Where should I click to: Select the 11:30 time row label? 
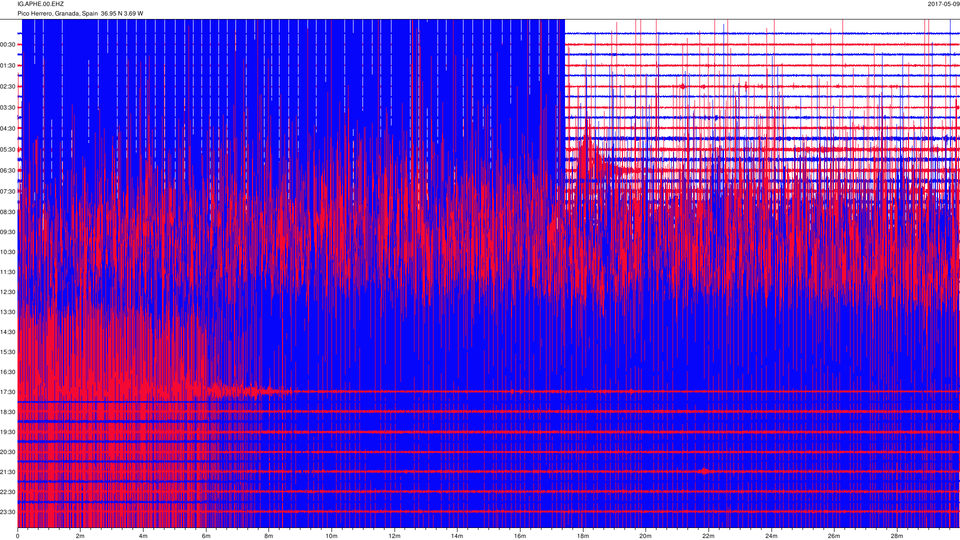click(8, 272)
